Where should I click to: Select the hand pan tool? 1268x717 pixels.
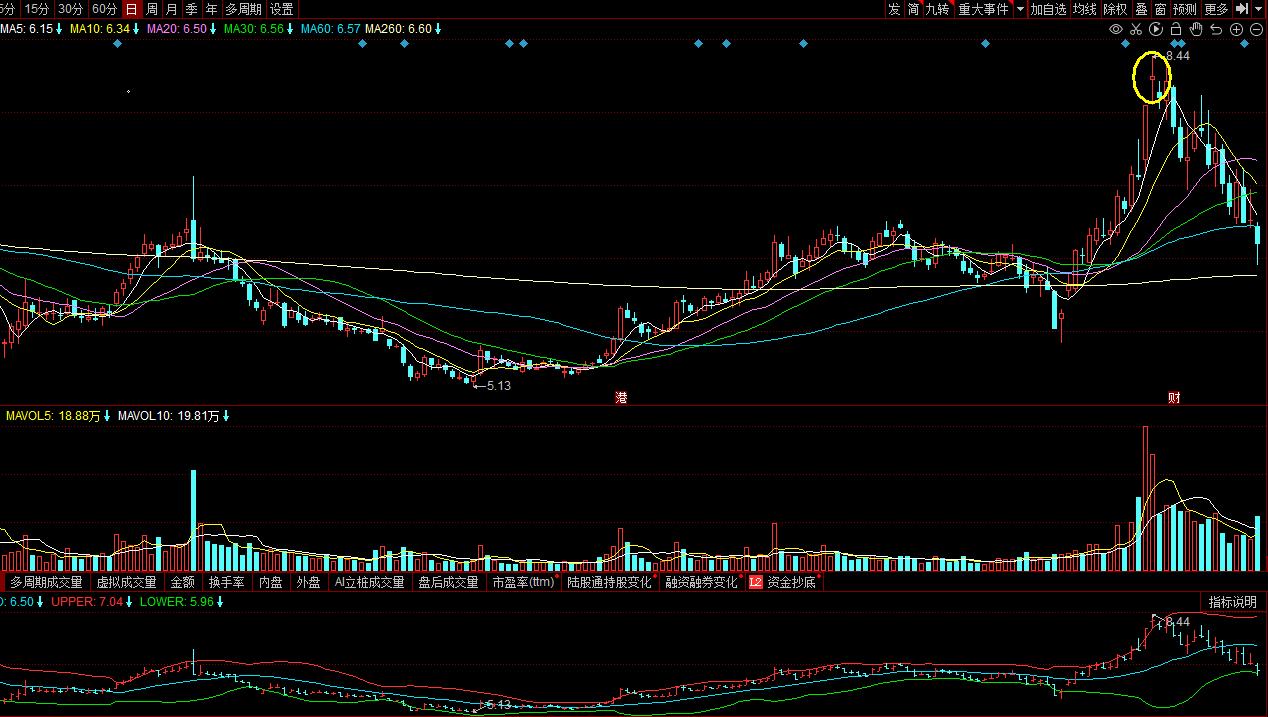[x=1196, y=29]
